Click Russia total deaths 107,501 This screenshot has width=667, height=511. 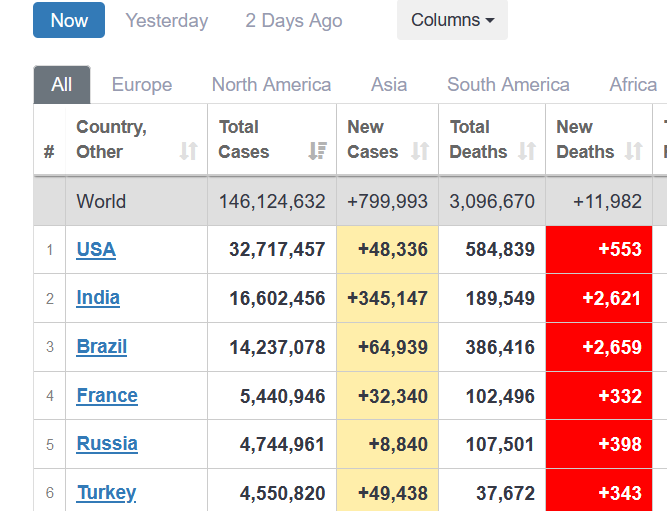500,445
